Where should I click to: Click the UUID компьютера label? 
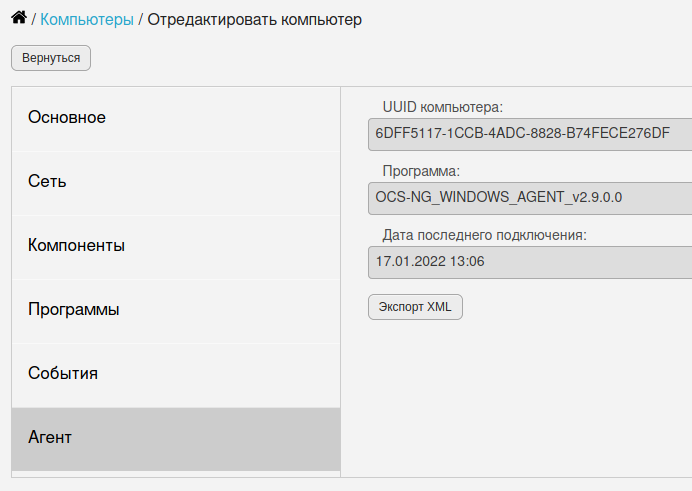443,107
